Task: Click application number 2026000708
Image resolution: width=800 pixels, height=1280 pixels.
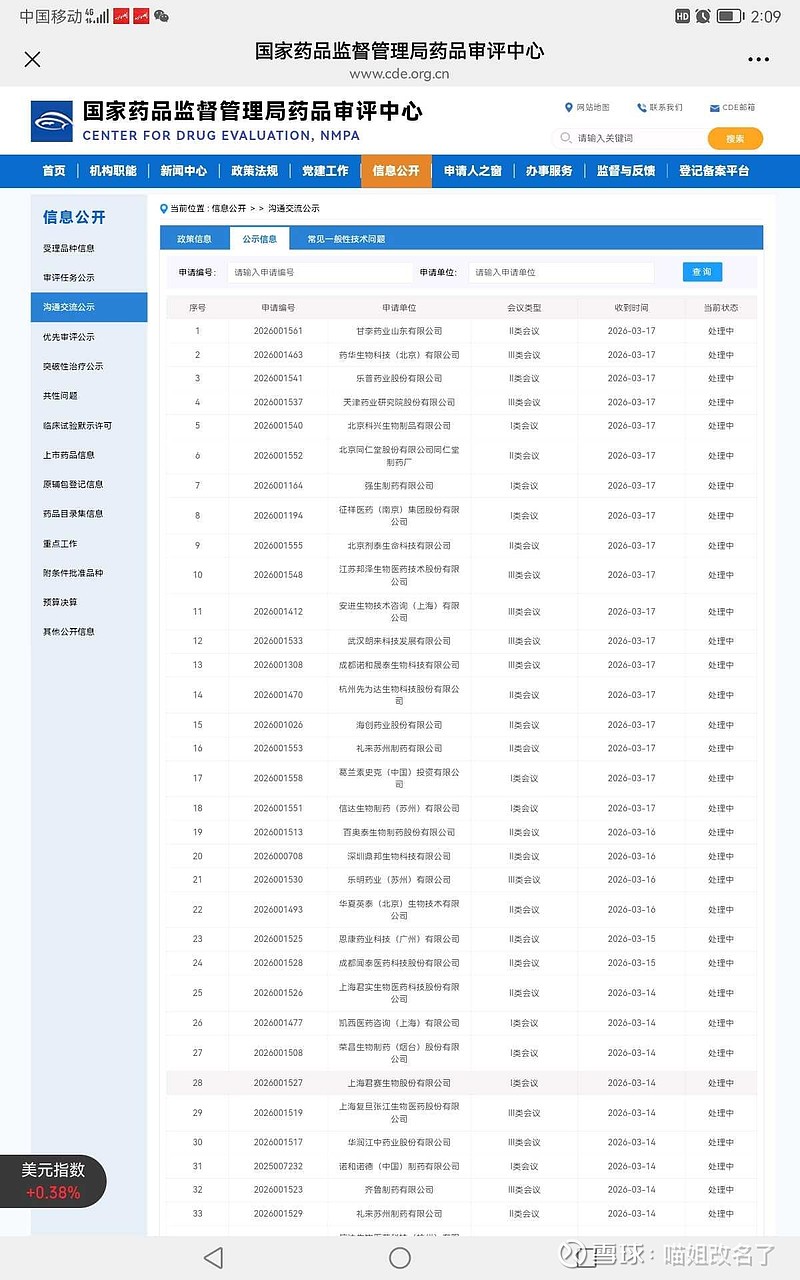Action: 278,856
